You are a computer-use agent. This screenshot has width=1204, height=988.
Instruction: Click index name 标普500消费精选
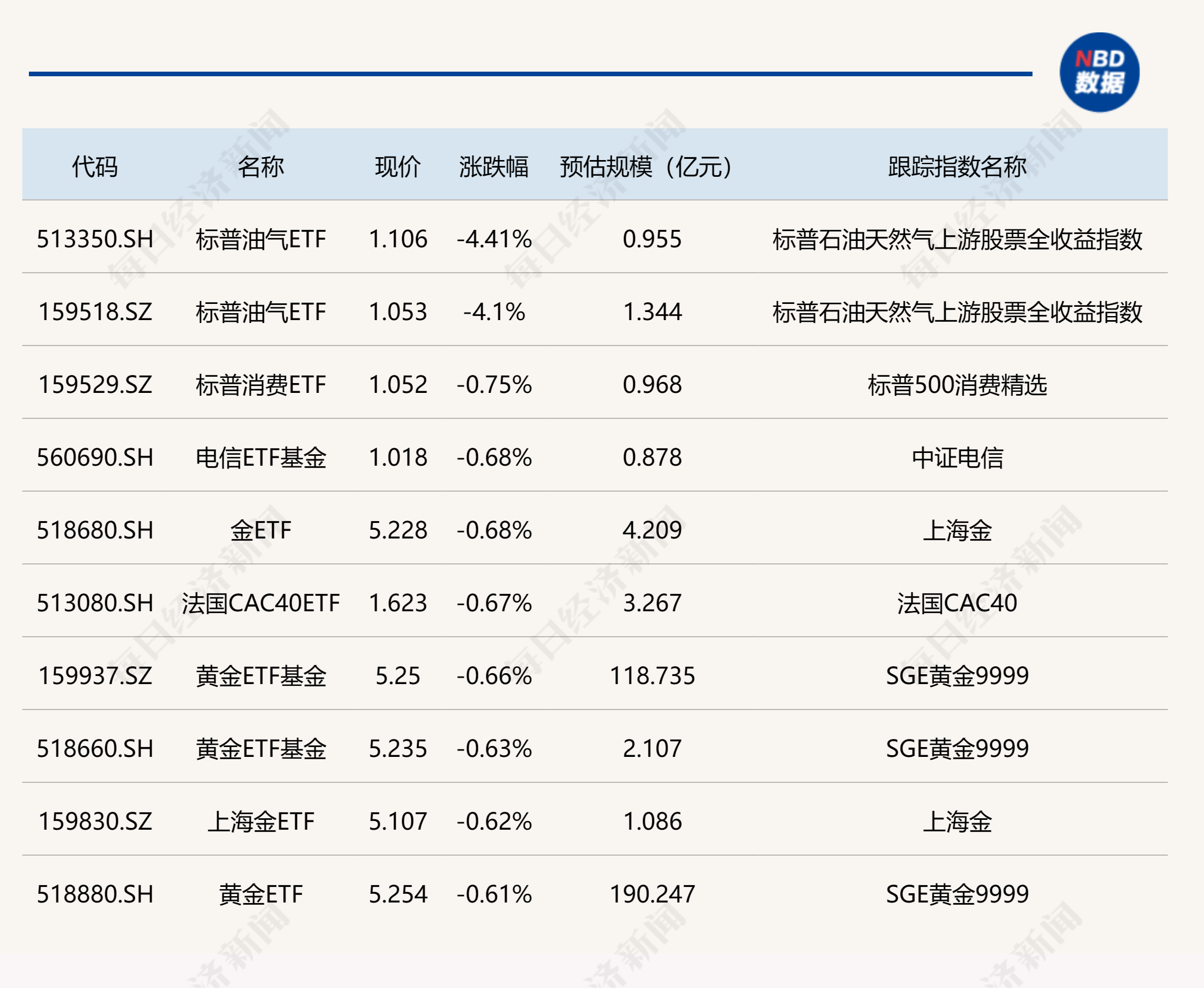coord(957,385)
